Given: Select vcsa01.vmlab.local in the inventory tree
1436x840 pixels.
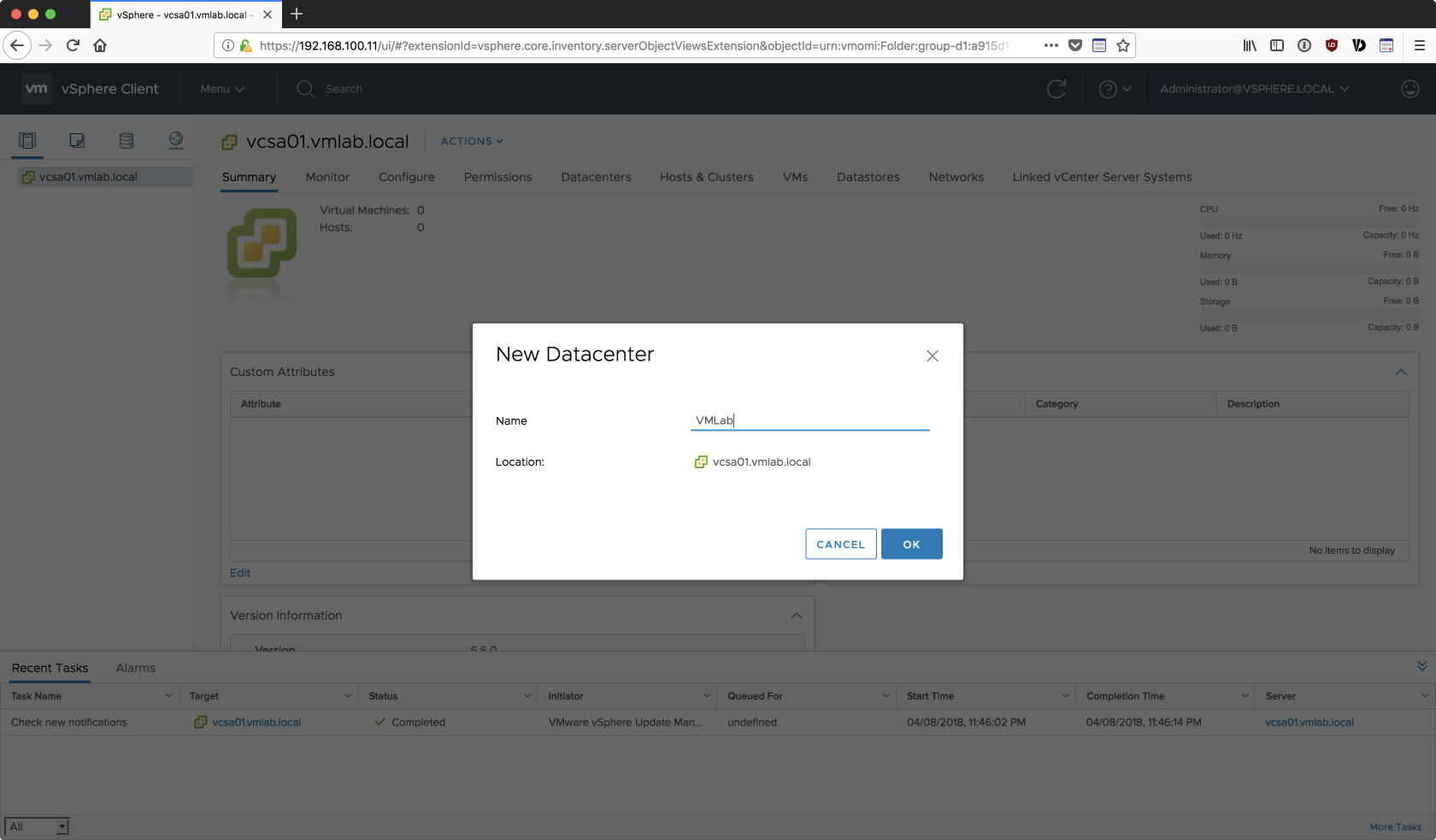Looking at the screenshot, I should (88, 177).
